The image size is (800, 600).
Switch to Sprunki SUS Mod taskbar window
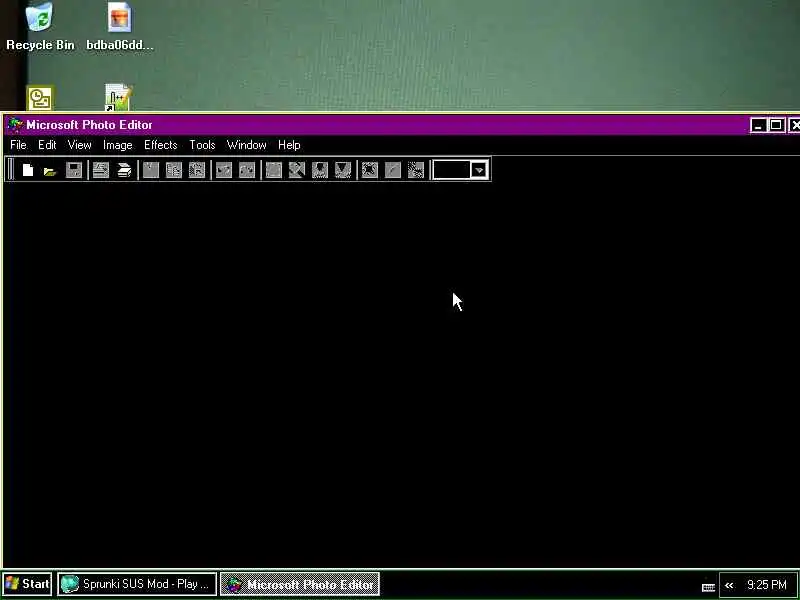coord(137,584)
